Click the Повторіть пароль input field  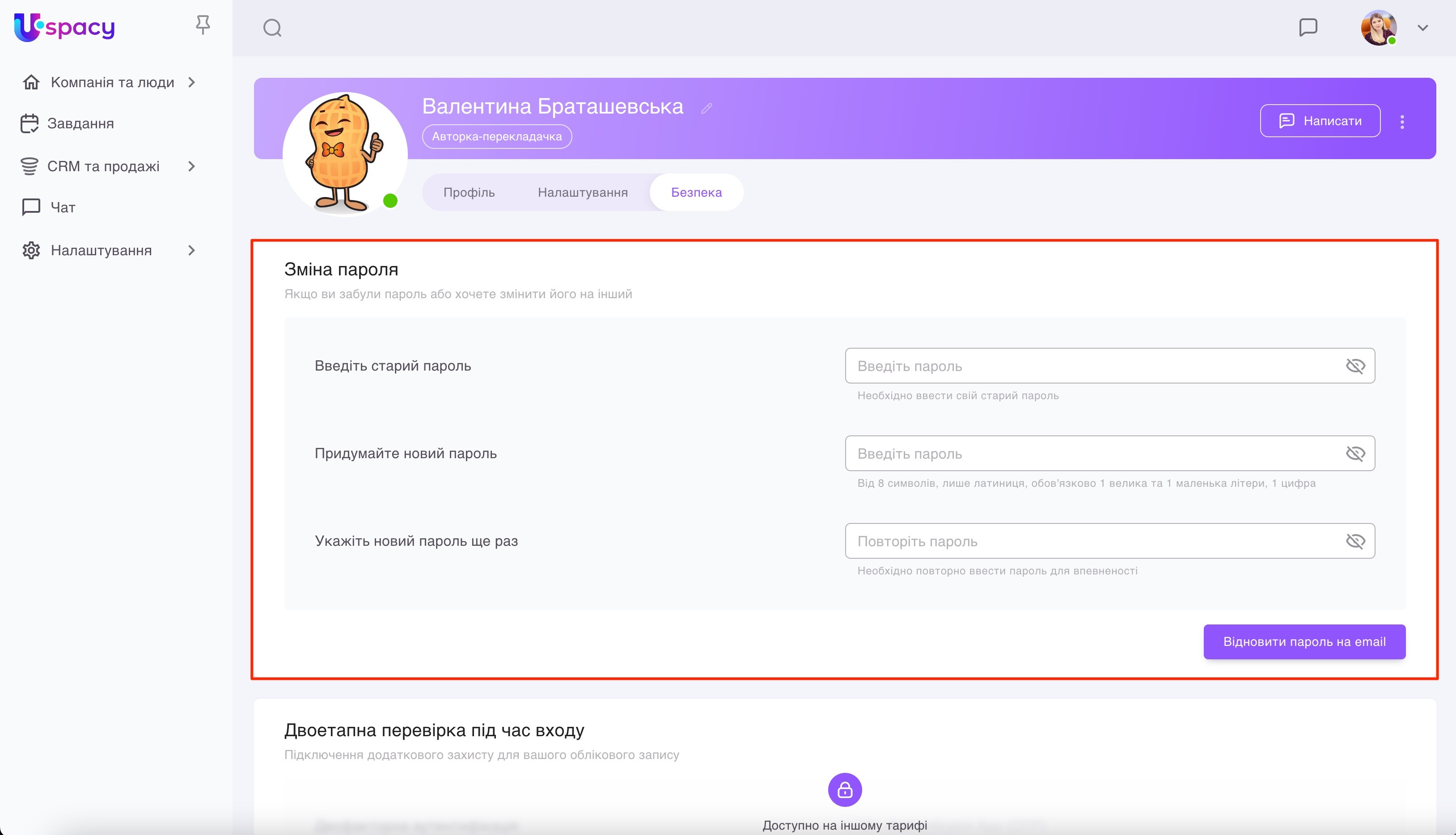(1090, 541)
